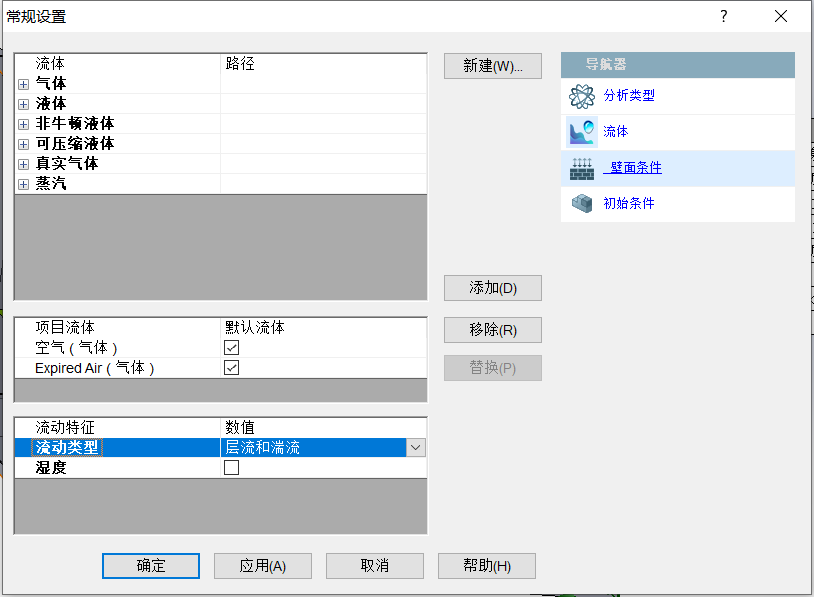Open the 流动类型 dropdown

pyautogui.click(x=415, y=447)
